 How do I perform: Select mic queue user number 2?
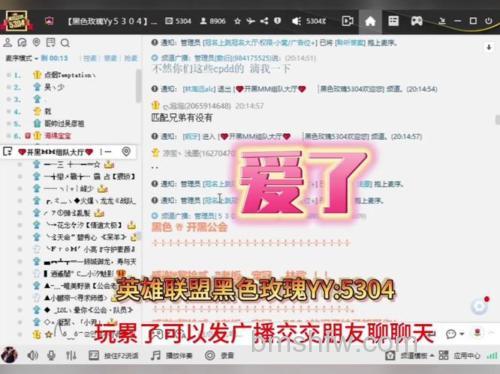point(70,87)
